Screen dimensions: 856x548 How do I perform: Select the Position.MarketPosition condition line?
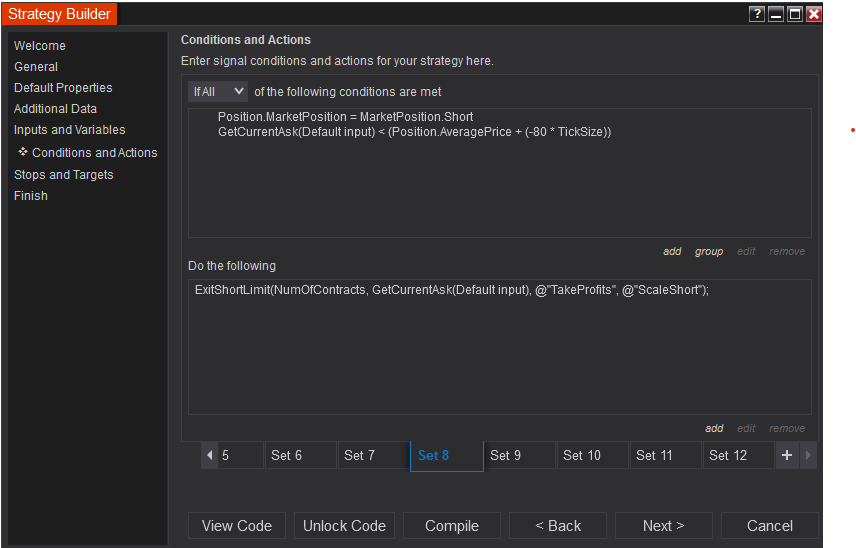click(345, 117)
